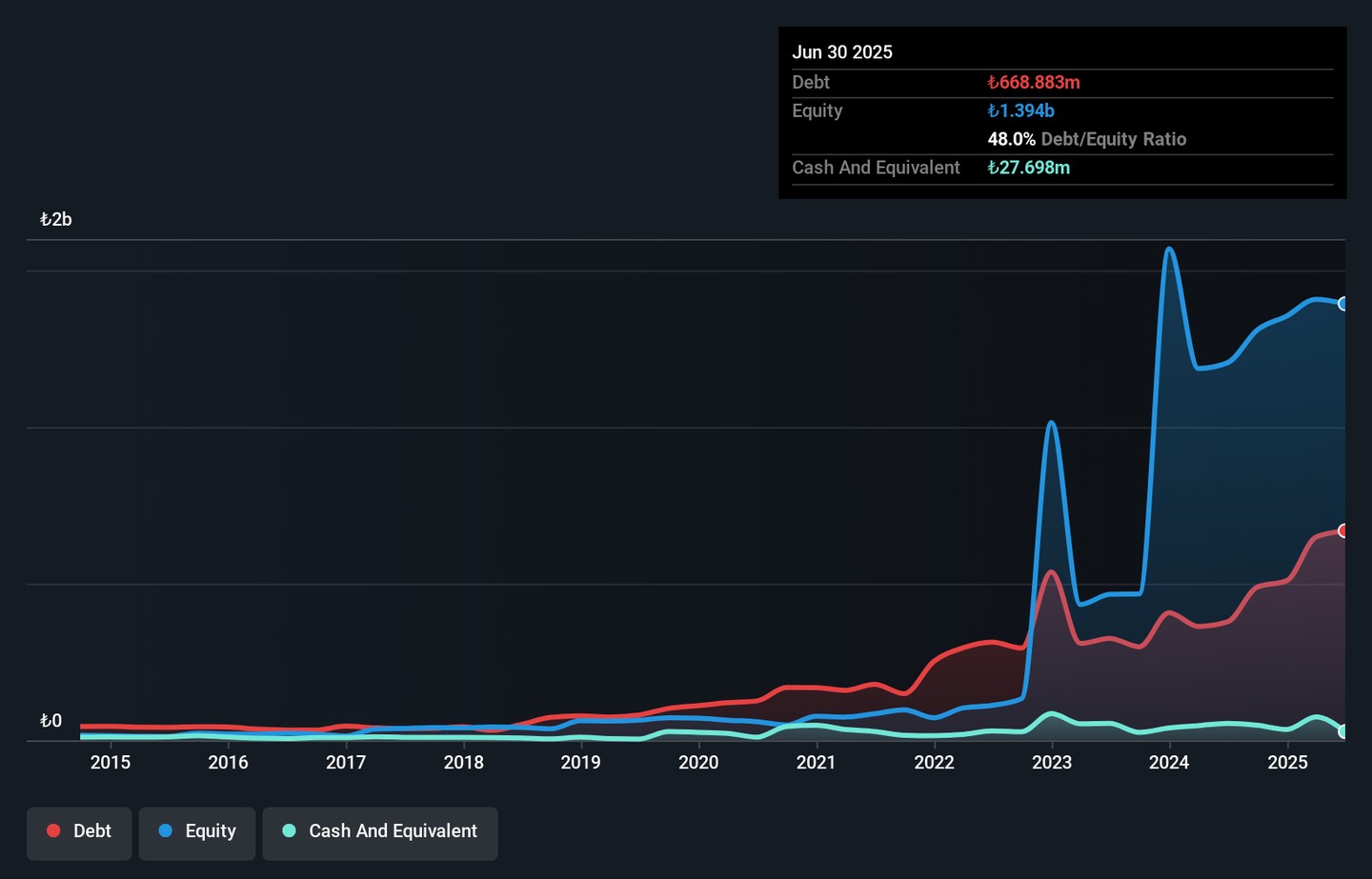
Task: Click the Jun 30 2025 tooltip date
Action: (842, 52)
